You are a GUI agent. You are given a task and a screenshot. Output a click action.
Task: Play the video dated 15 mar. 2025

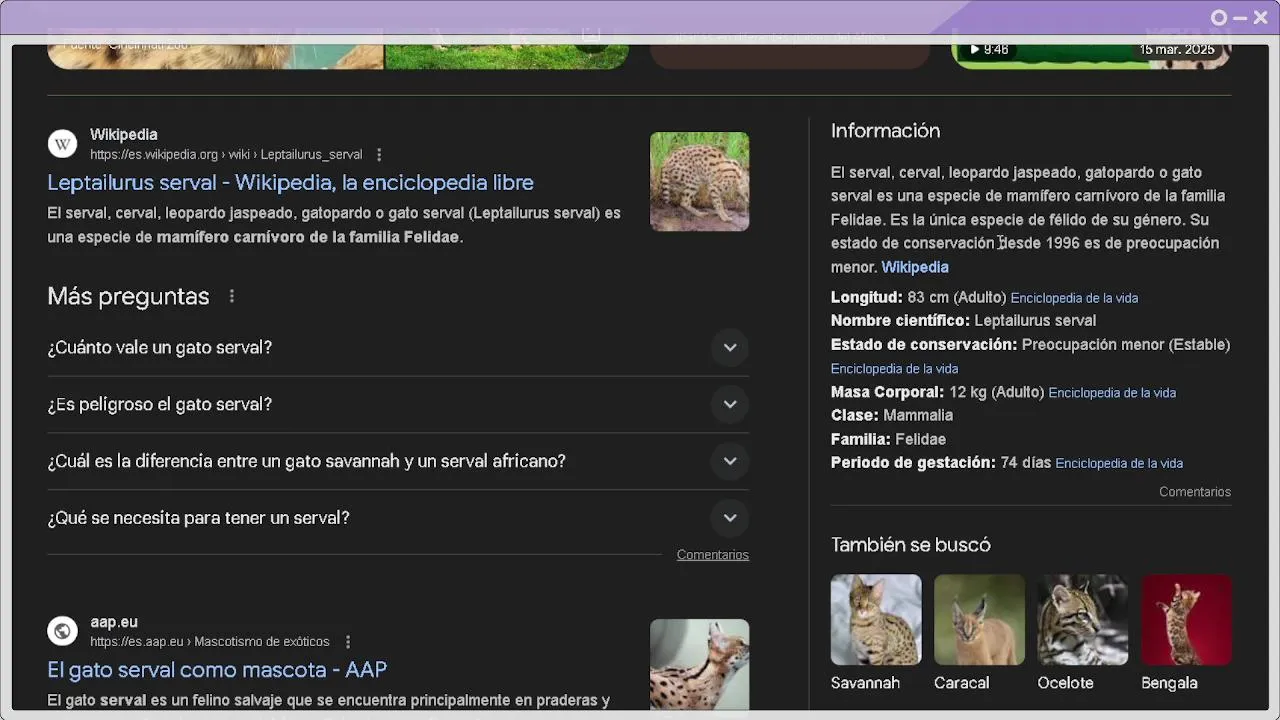pos(1090,56)
